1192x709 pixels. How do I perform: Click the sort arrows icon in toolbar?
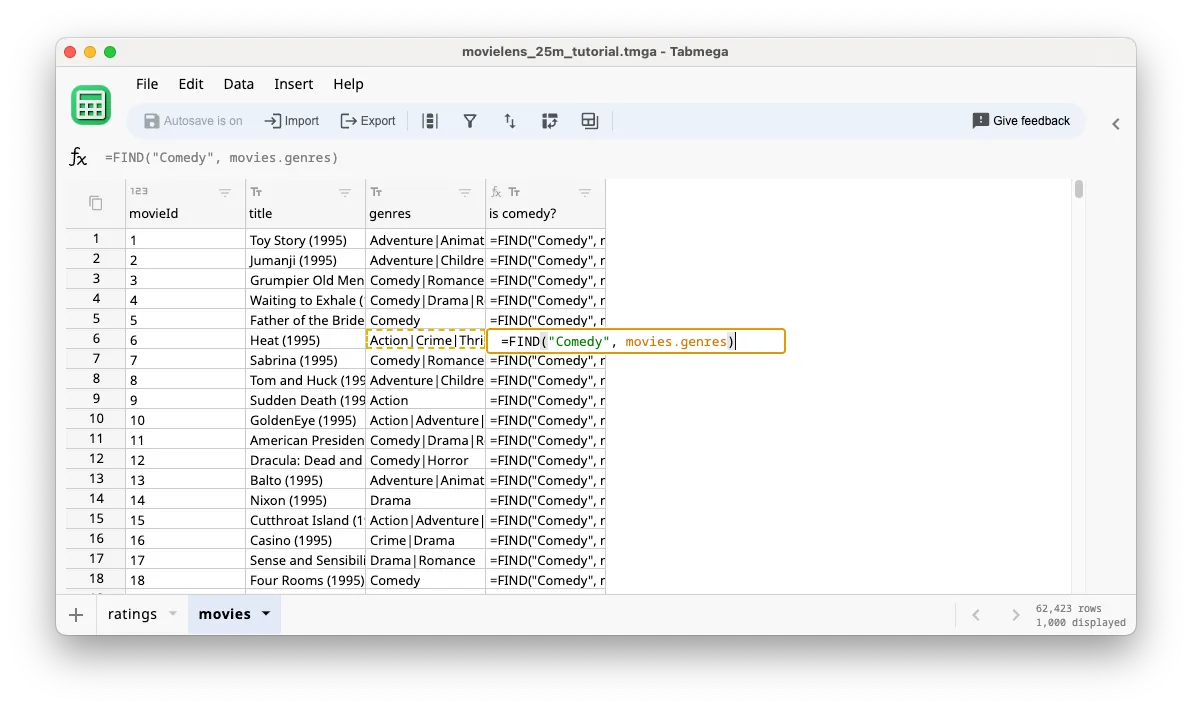point(510,120)
